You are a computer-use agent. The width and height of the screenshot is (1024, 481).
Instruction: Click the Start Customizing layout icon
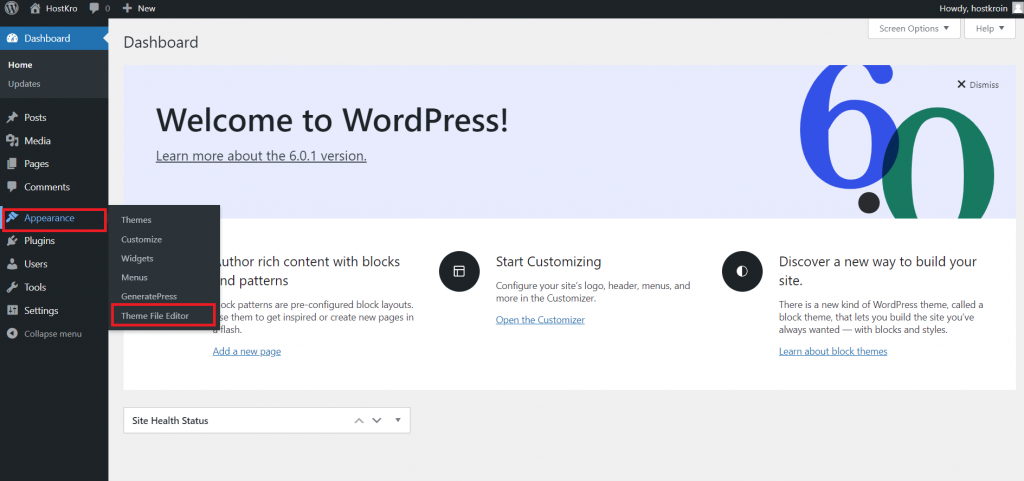click(459, 271)
